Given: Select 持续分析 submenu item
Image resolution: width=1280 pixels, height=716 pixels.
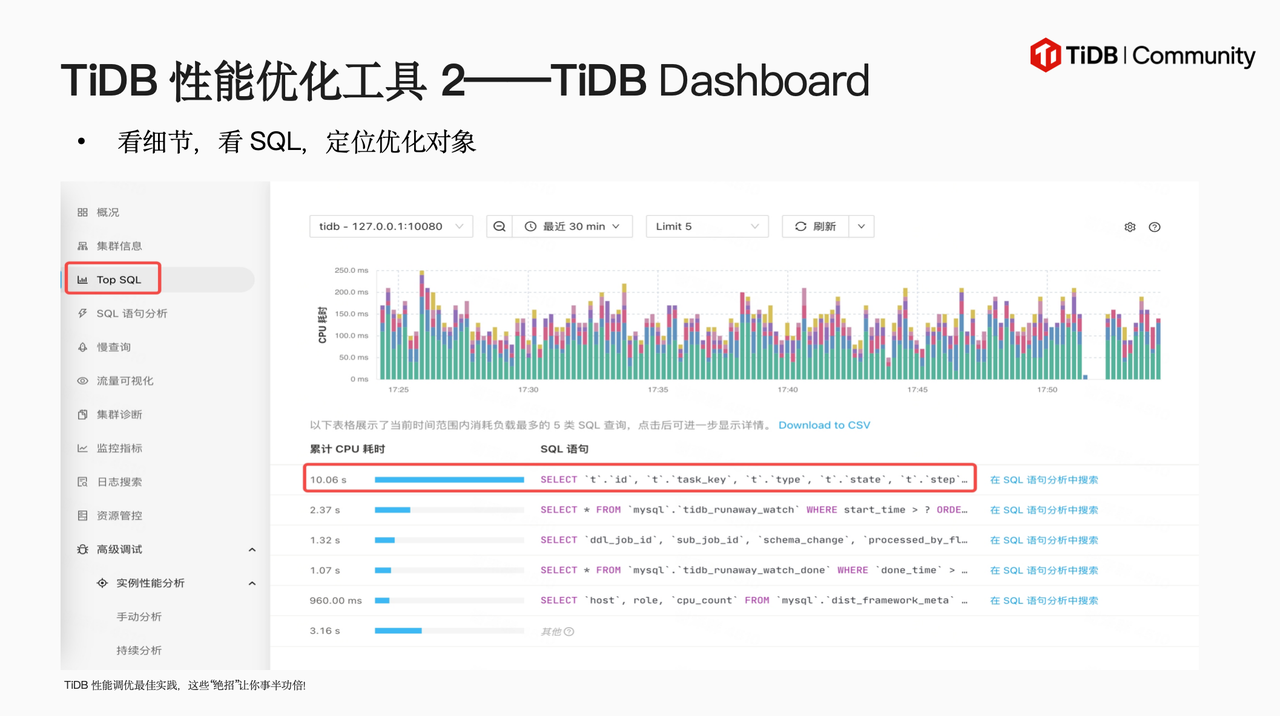Looking at the screenshot, I should 139,650.
